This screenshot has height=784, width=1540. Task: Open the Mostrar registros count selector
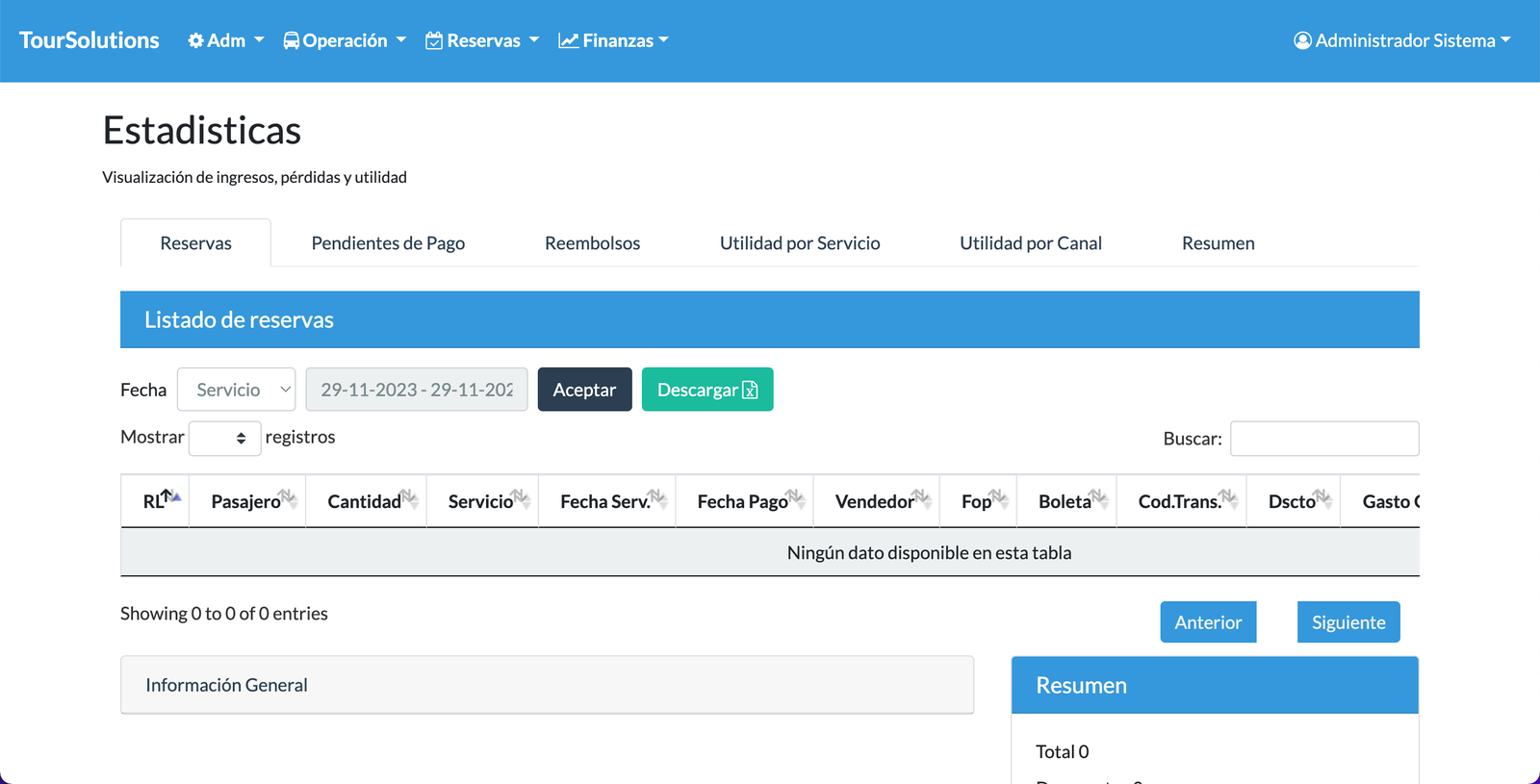(x=225, y=439)
